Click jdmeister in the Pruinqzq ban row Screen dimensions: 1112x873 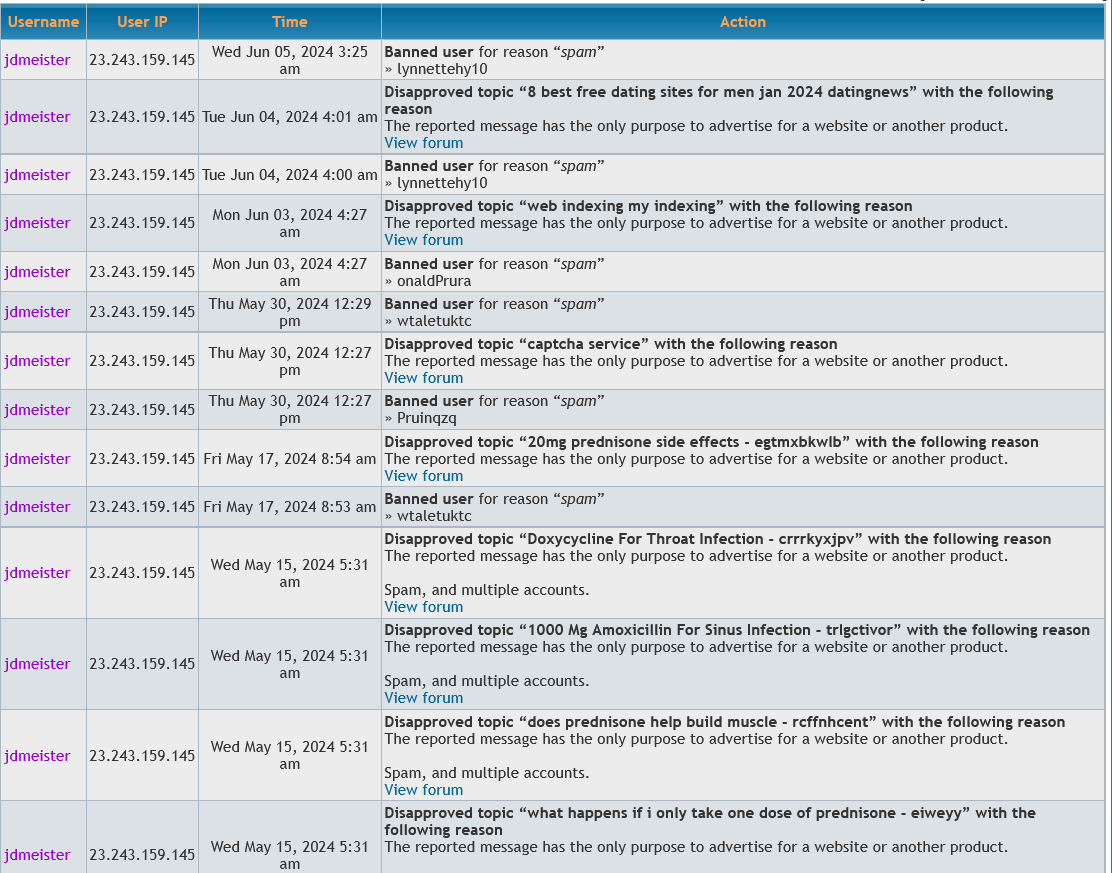click(x=37, y=410)
